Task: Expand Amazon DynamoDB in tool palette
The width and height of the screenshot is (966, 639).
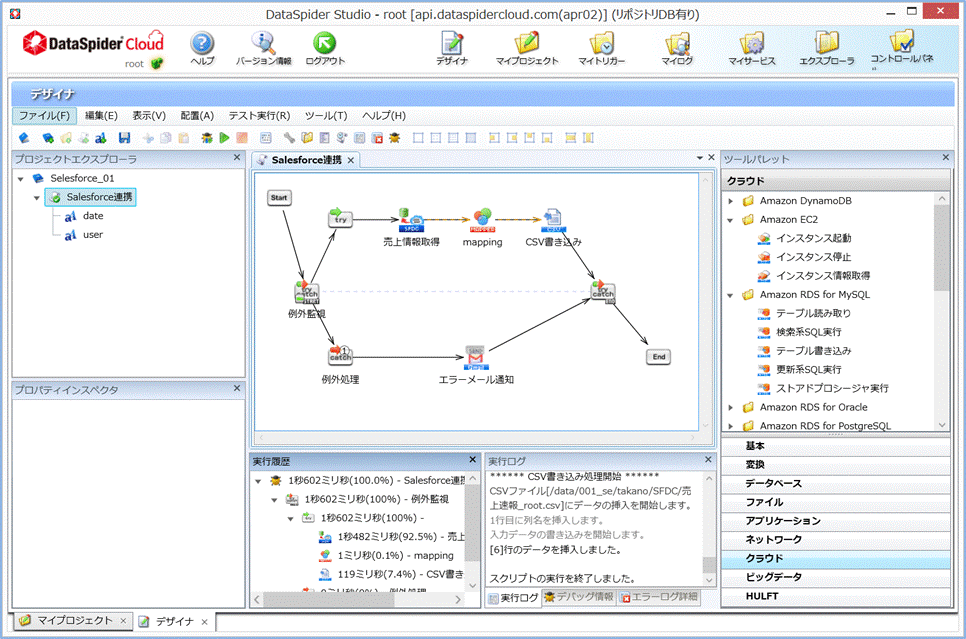Action: [731, 201]
